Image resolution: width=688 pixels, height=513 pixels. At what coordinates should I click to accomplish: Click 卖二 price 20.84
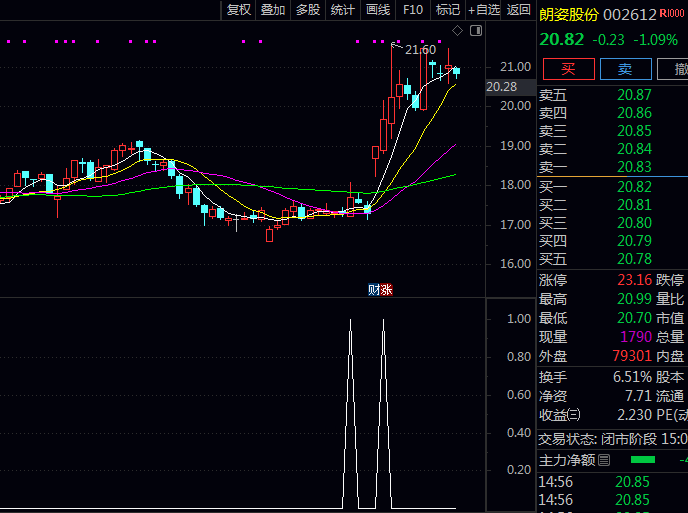point(634,149)
